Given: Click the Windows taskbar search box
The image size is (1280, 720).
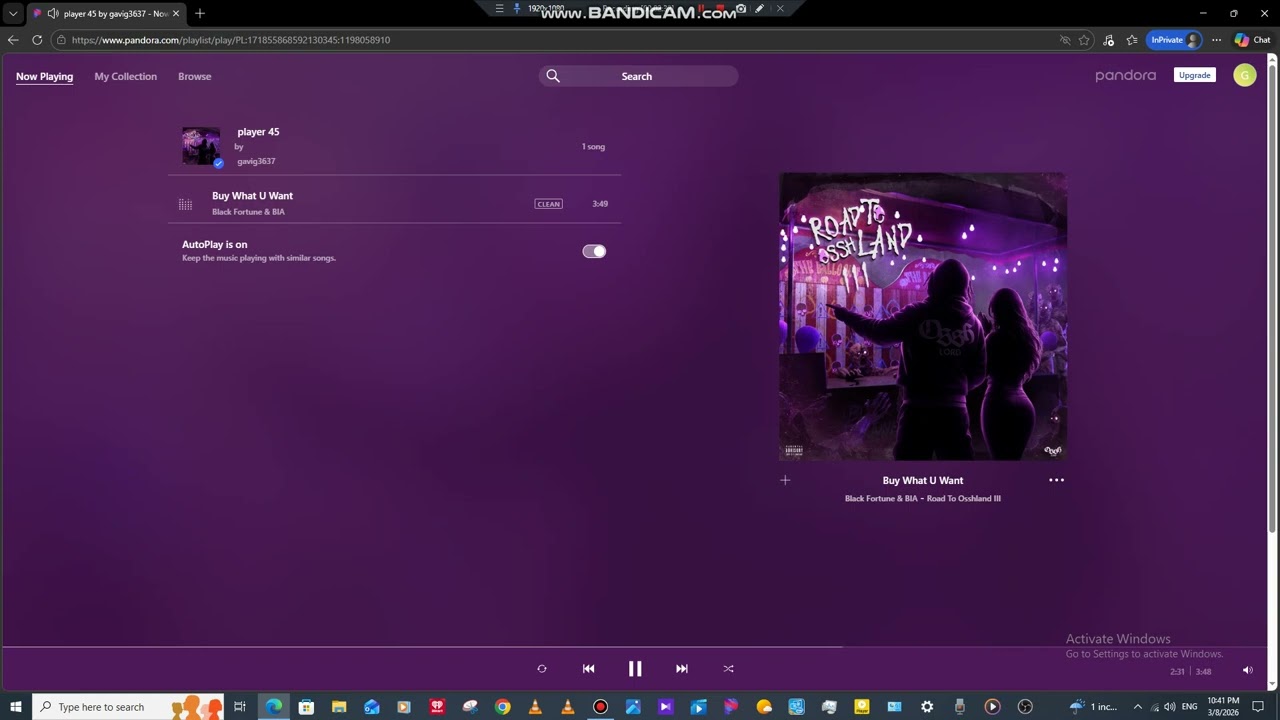Looking at the screenshot, I should click(128, 707).
